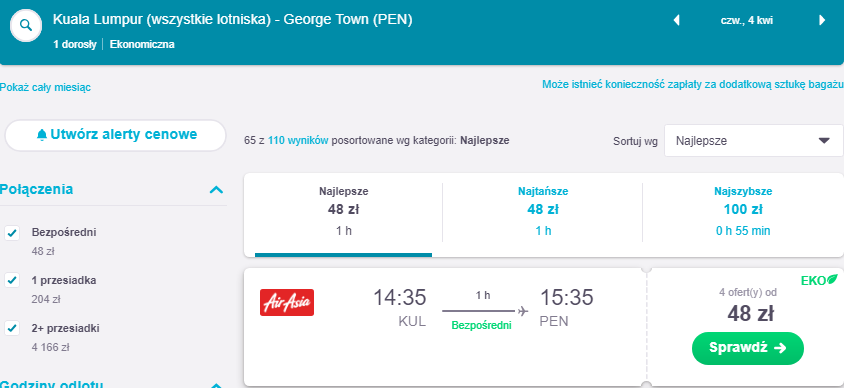This screenshot has height=388, width=844.
Task: Click the AirAsia airline logo
Action: point(287,302)
